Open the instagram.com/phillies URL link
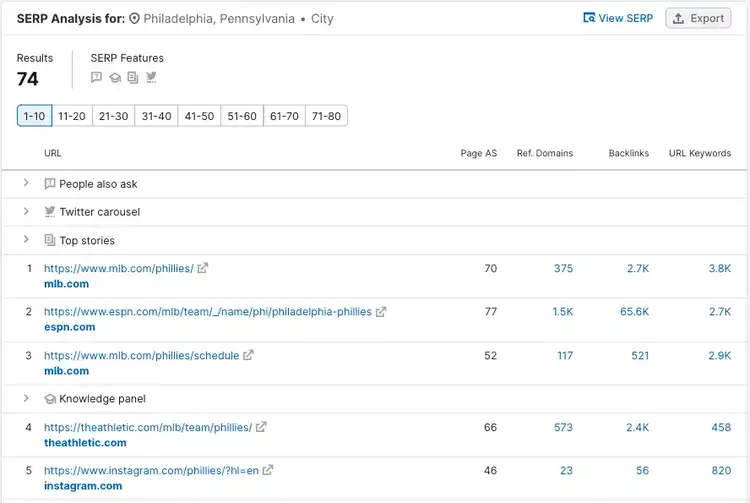The height and width of the screenshot is (503, 750). [x=151, y=470]
